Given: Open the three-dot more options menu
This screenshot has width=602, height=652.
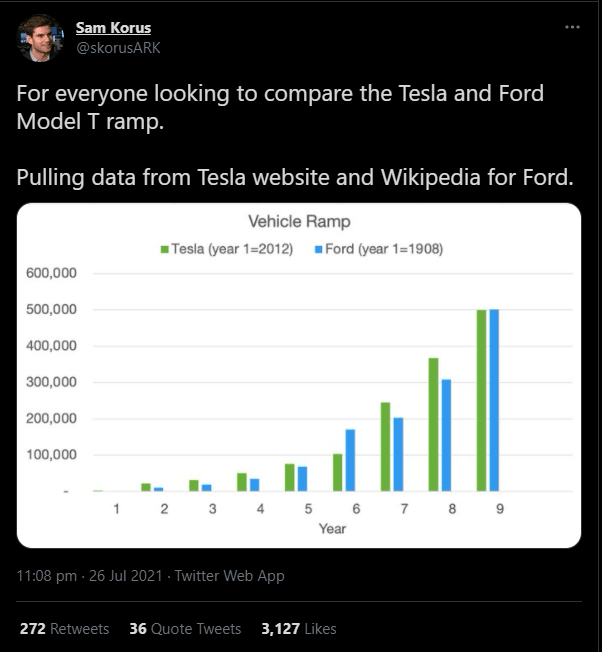Looking at the screenshot, I should (571, 27).
